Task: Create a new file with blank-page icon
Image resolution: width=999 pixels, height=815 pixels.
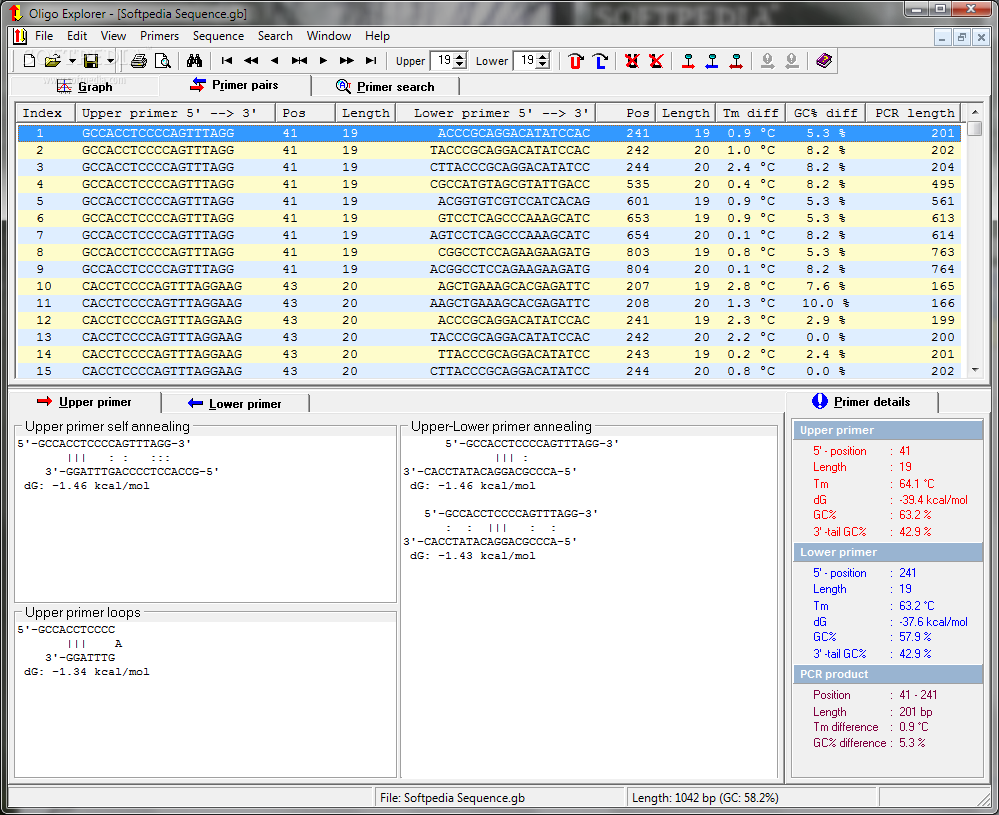Action: pyautogui.click(x=29, y=61)
